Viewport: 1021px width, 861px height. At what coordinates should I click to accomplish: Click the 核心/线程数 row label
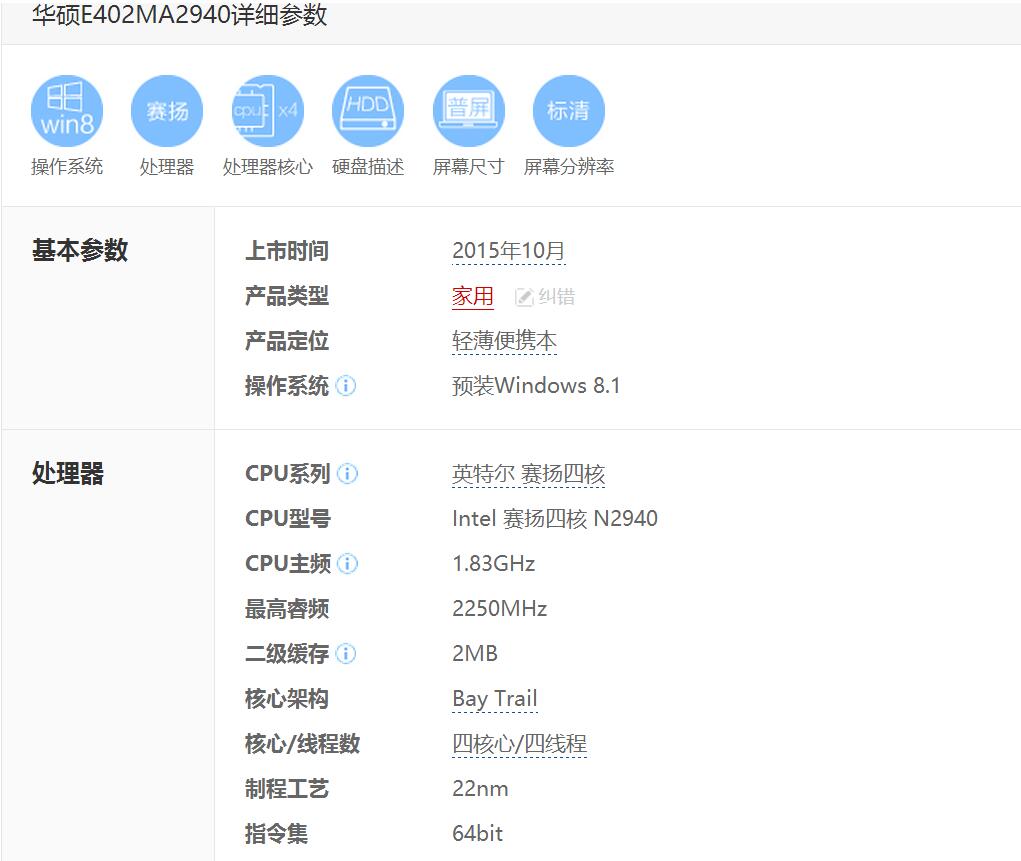click(x=303, y=744)
